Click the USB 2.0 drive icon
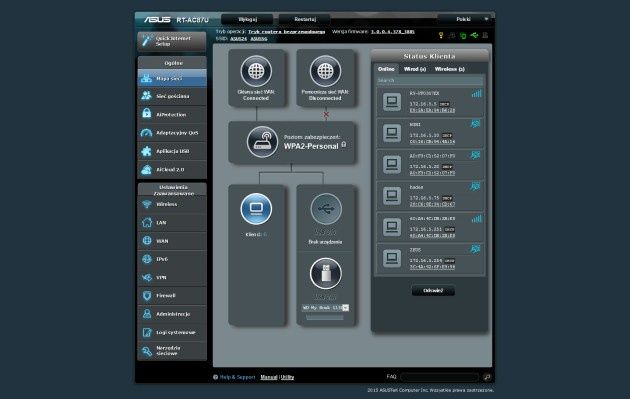Viewport: 630px width, 399px height. [326, 274]
